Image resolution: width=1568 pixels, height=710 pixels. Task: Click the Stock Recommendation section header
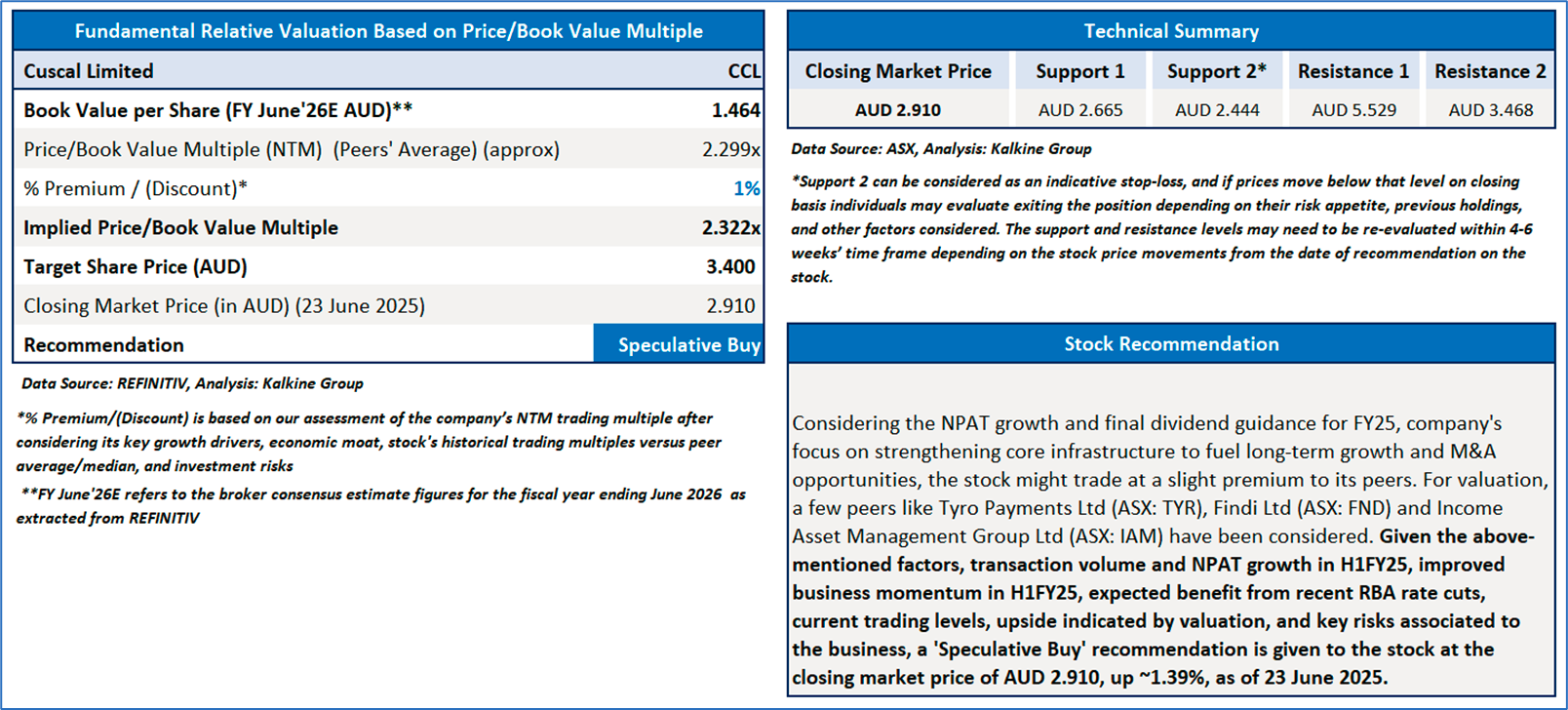(1170, 344)
